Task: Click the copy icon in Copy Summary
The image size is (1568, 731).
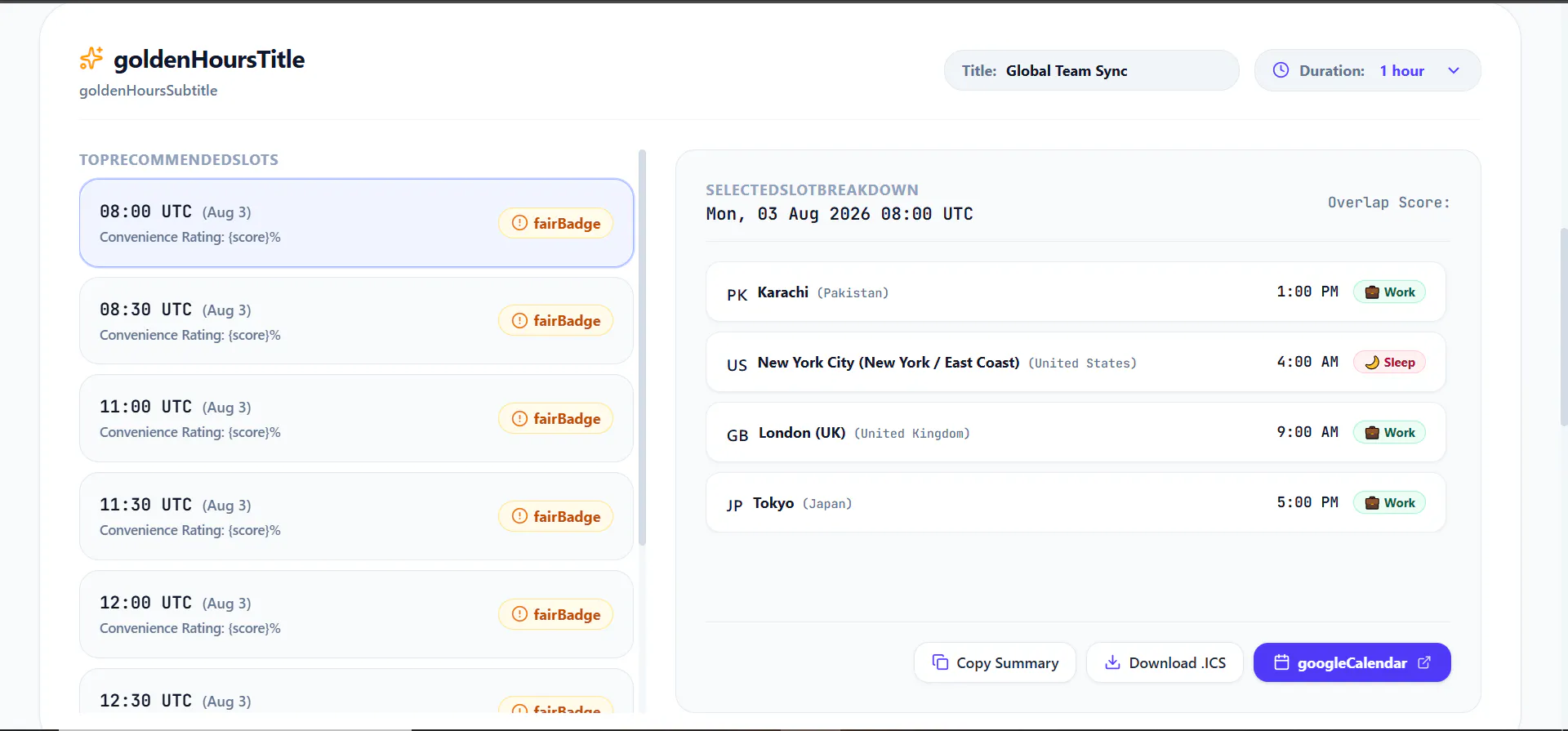Action: tap(941, 662)
